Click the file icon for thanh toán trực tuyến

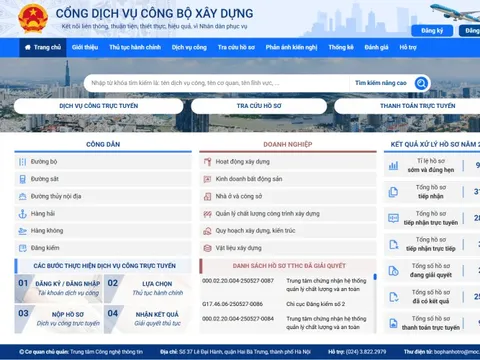coord(393,323)
